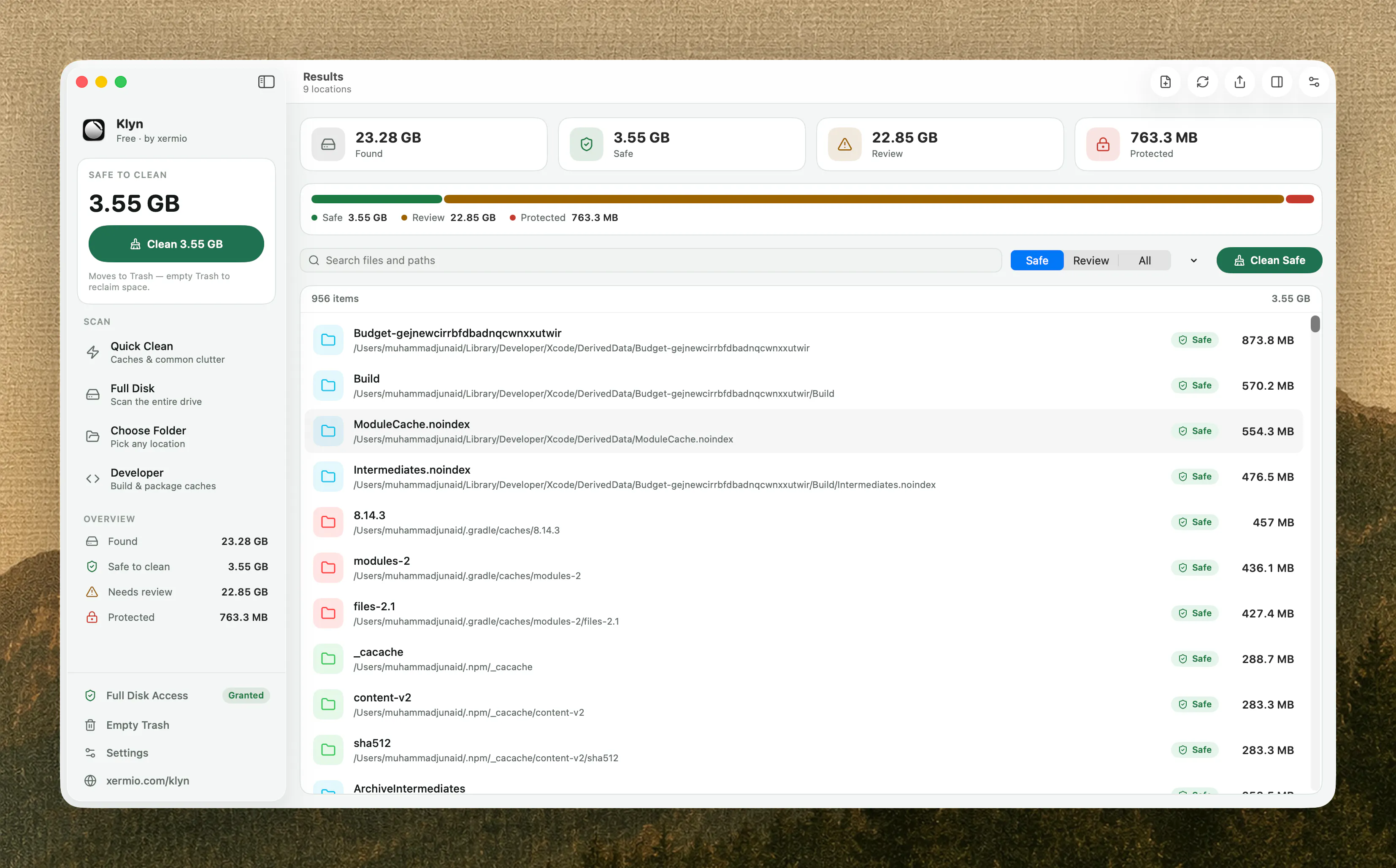Toggle the sidebar with the panel icon

[266, 82]
